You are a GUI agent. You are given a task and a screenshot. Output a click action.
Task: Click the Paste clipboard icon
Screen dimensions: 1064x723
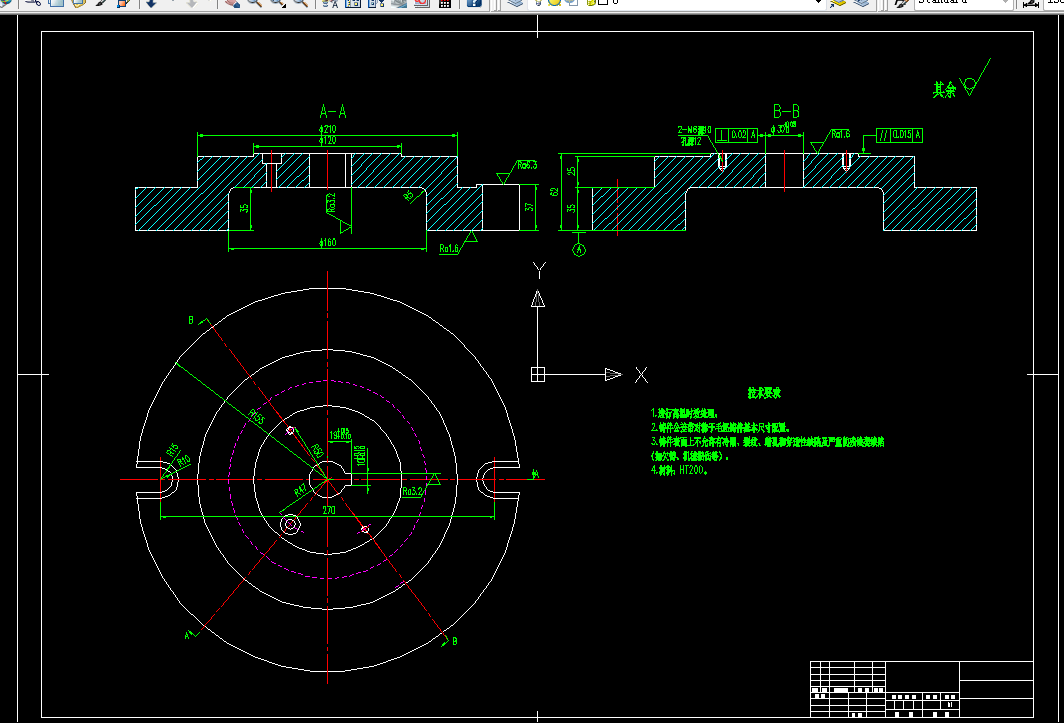(78, 3)
